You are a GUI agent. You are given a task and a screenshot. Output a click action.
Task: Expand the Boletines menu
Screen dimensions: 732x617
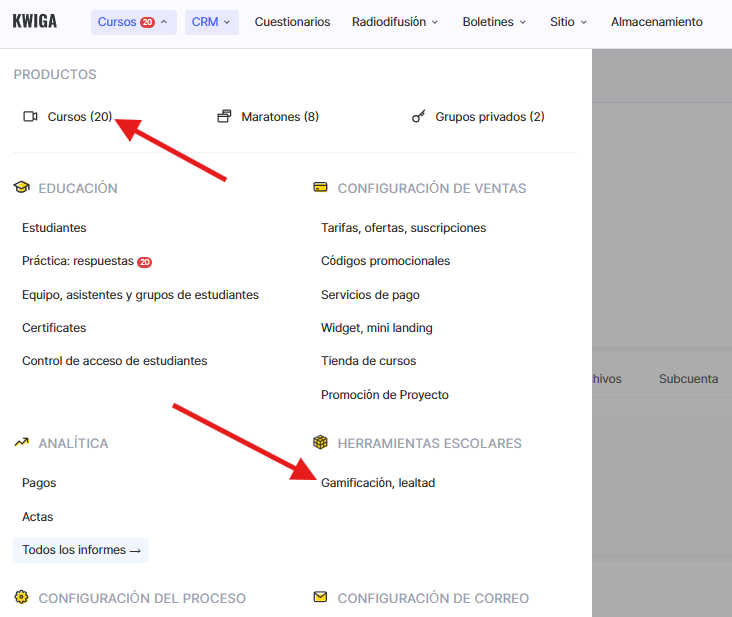494,22
